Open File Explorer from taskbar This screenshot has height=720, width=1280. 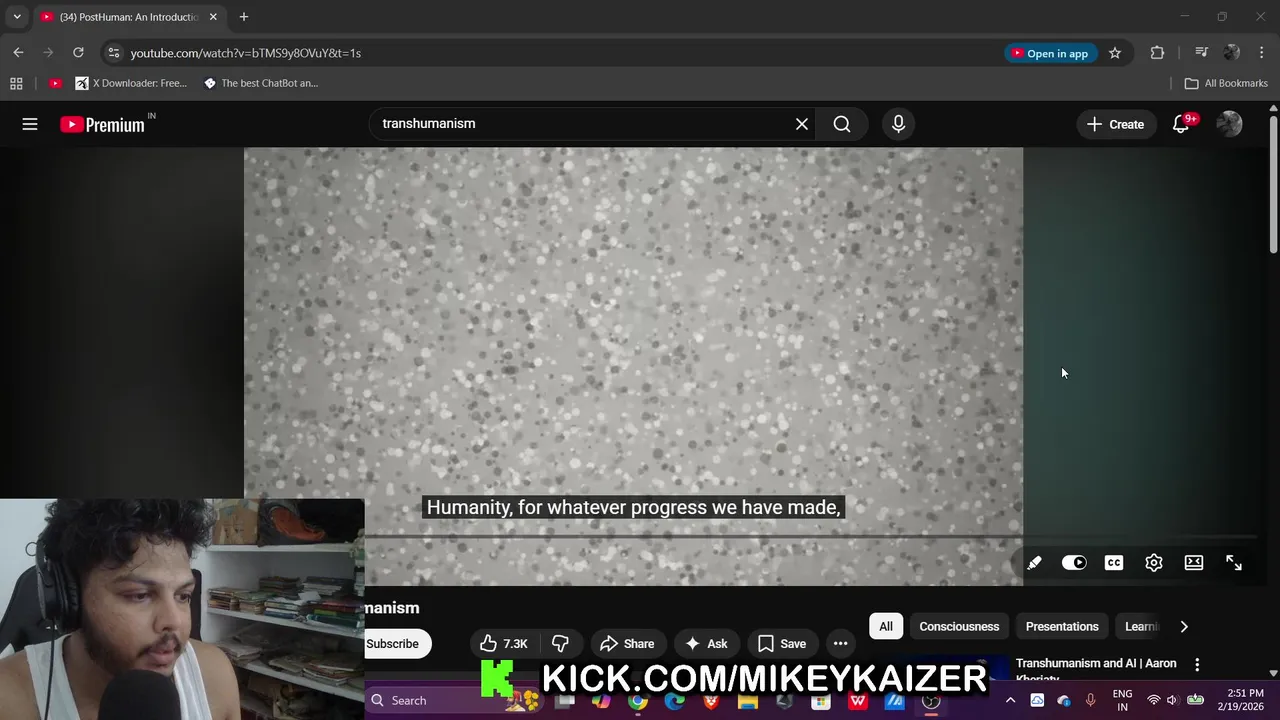pyautogui.click(x=748, y=701)
